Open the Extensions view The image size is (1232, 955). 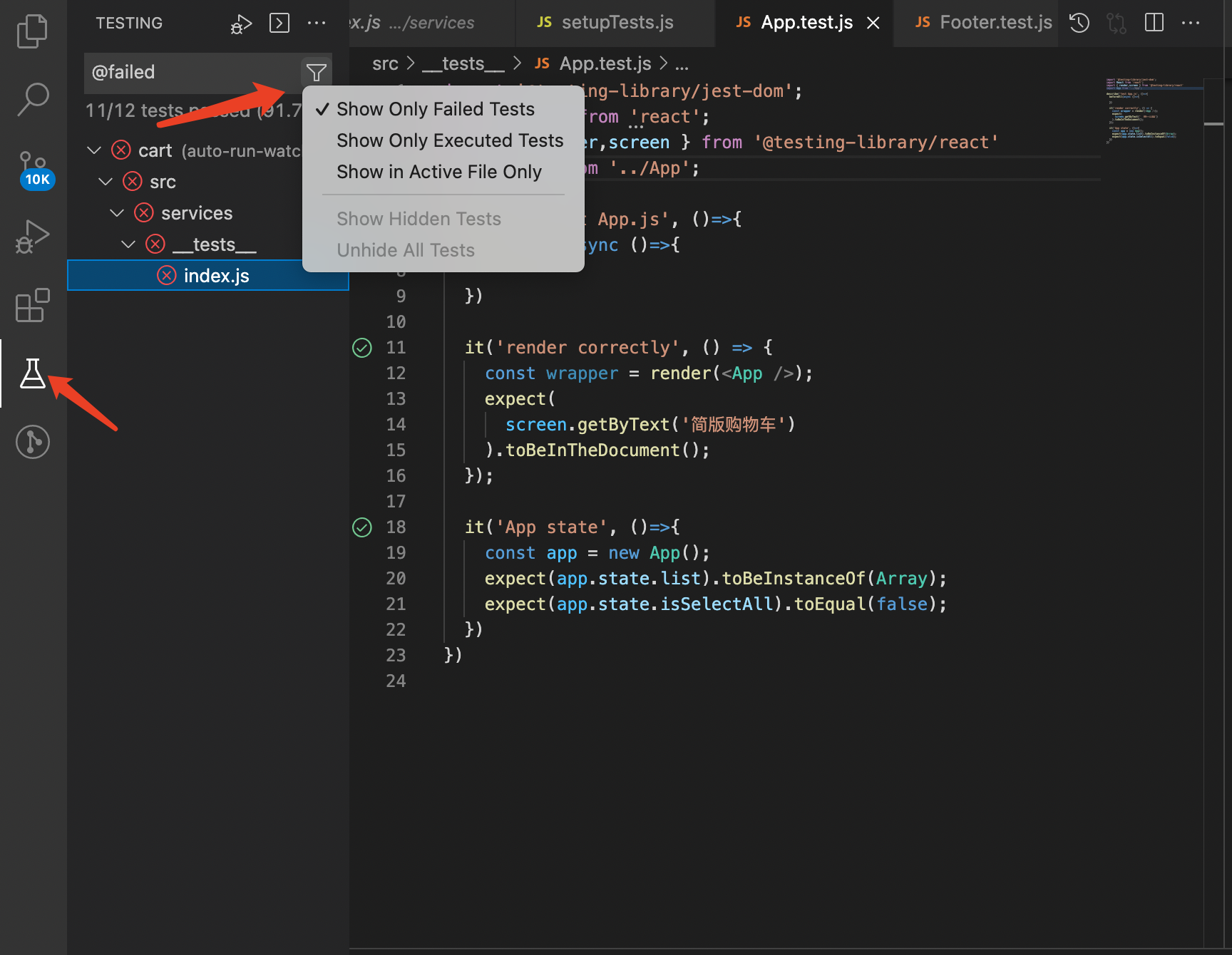32,306
